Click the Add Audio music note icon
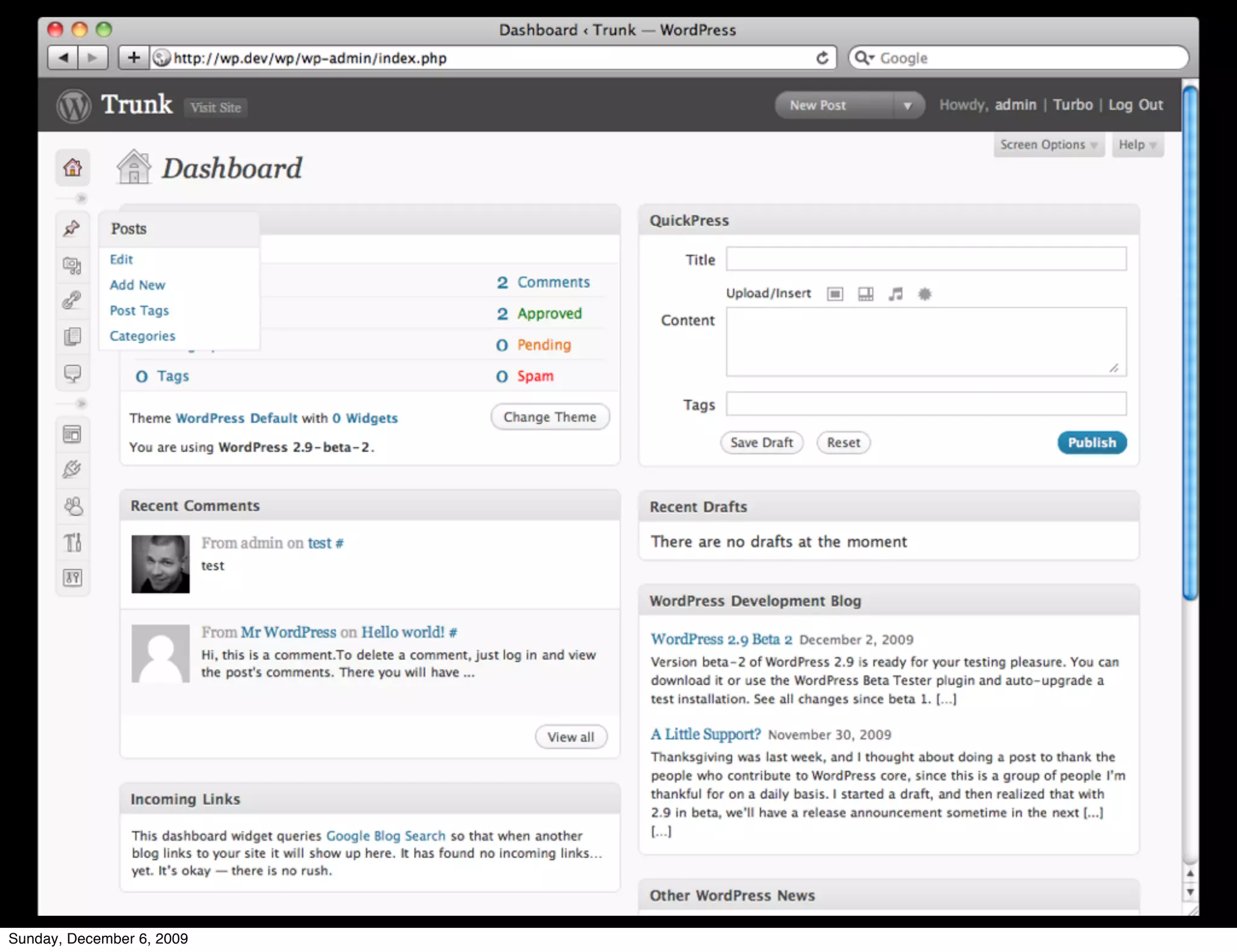This screenshot has width=1237, height=952. 895,294
